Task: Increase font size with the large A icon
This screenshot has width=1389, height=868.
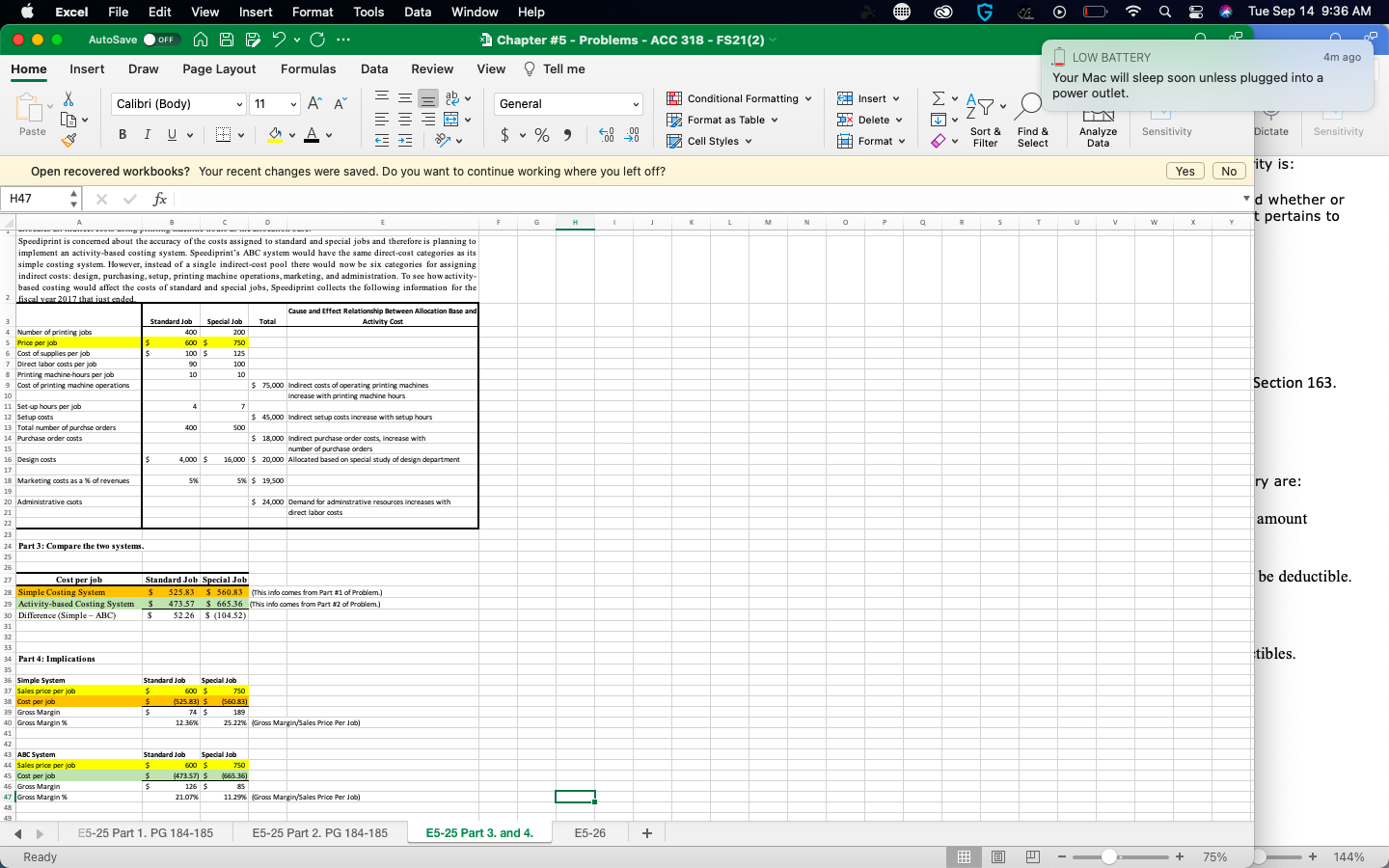Action: (x=314, y=103)
